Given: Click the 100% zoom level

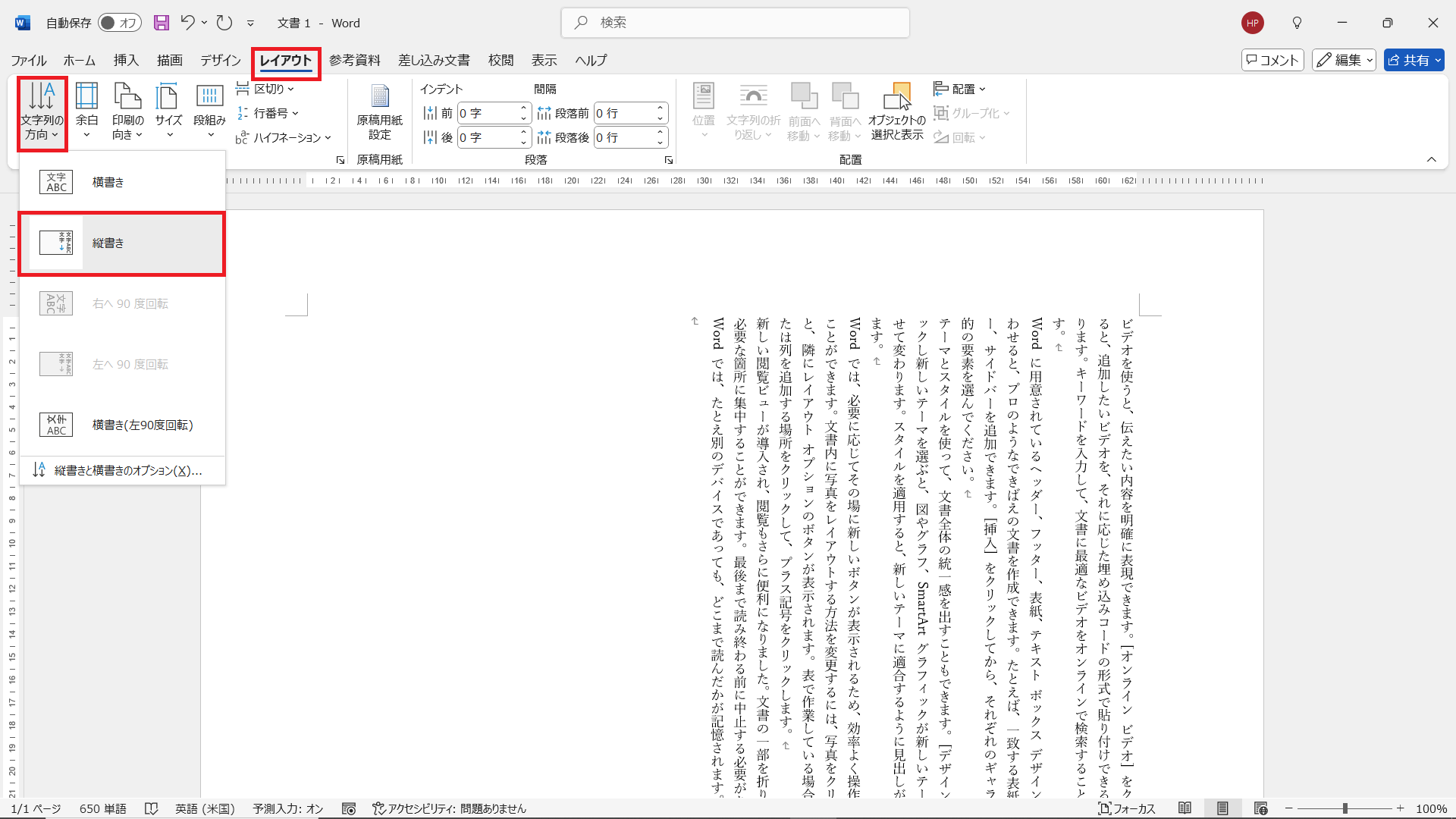Looking at the screenshot, I should pos(1431,808).
